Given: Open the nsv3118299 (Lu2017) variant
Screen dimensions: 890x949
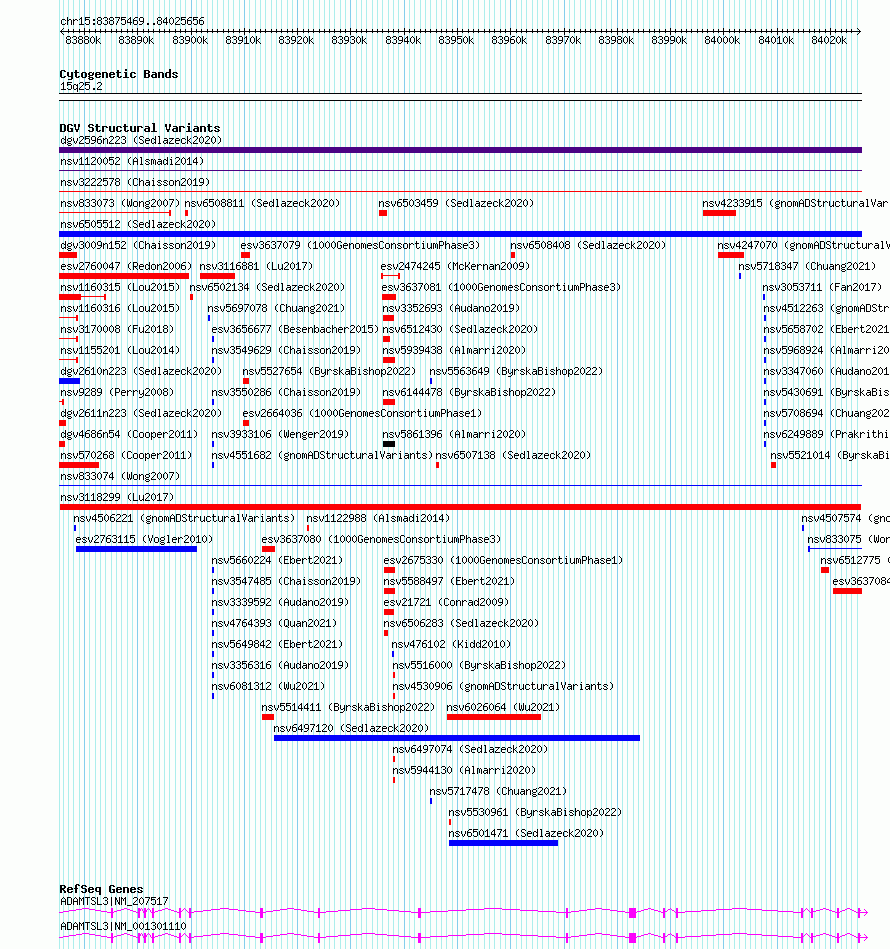Looking at the screenshot, I should [117, 497].
